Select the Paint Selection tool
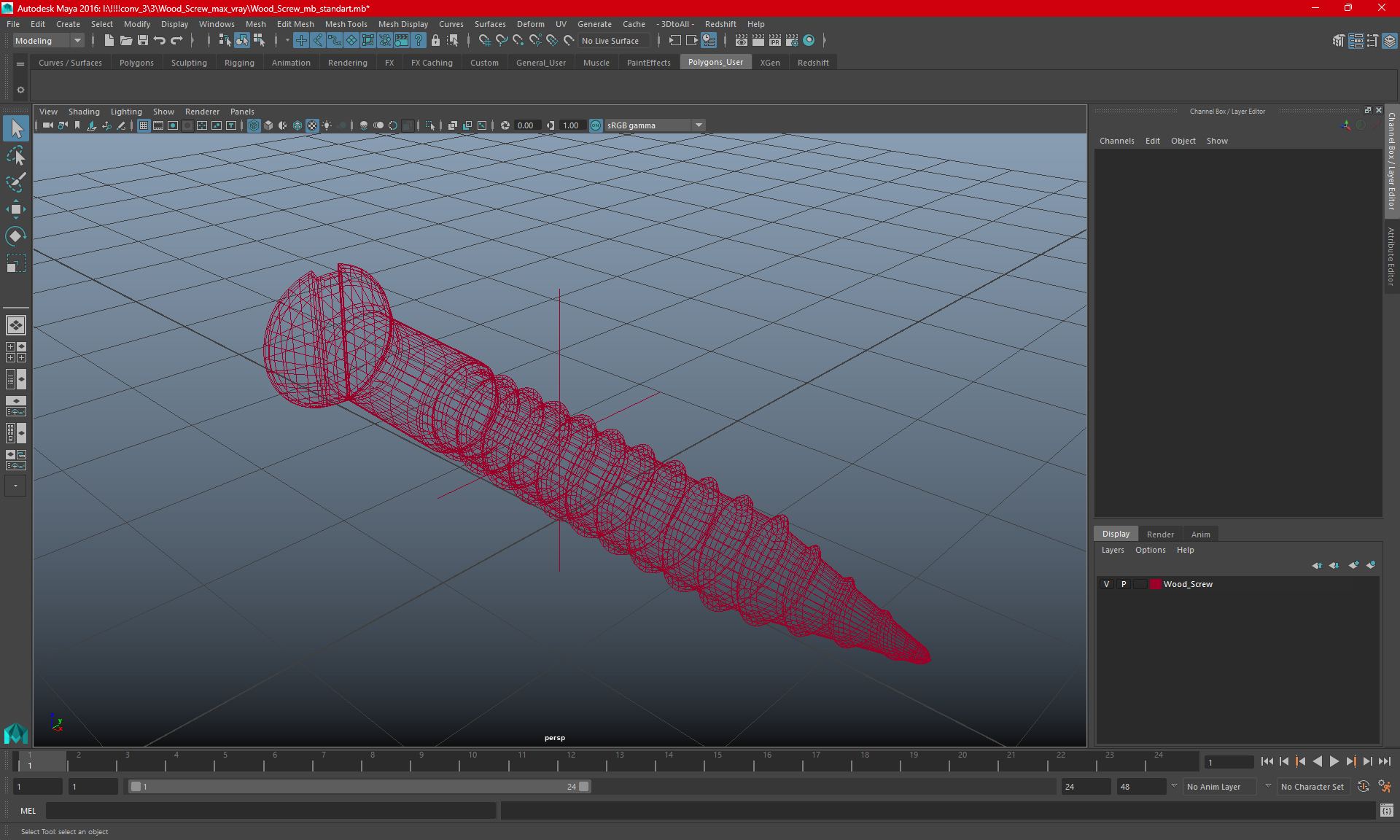1400x840 pixels. (x=15, y=182)
